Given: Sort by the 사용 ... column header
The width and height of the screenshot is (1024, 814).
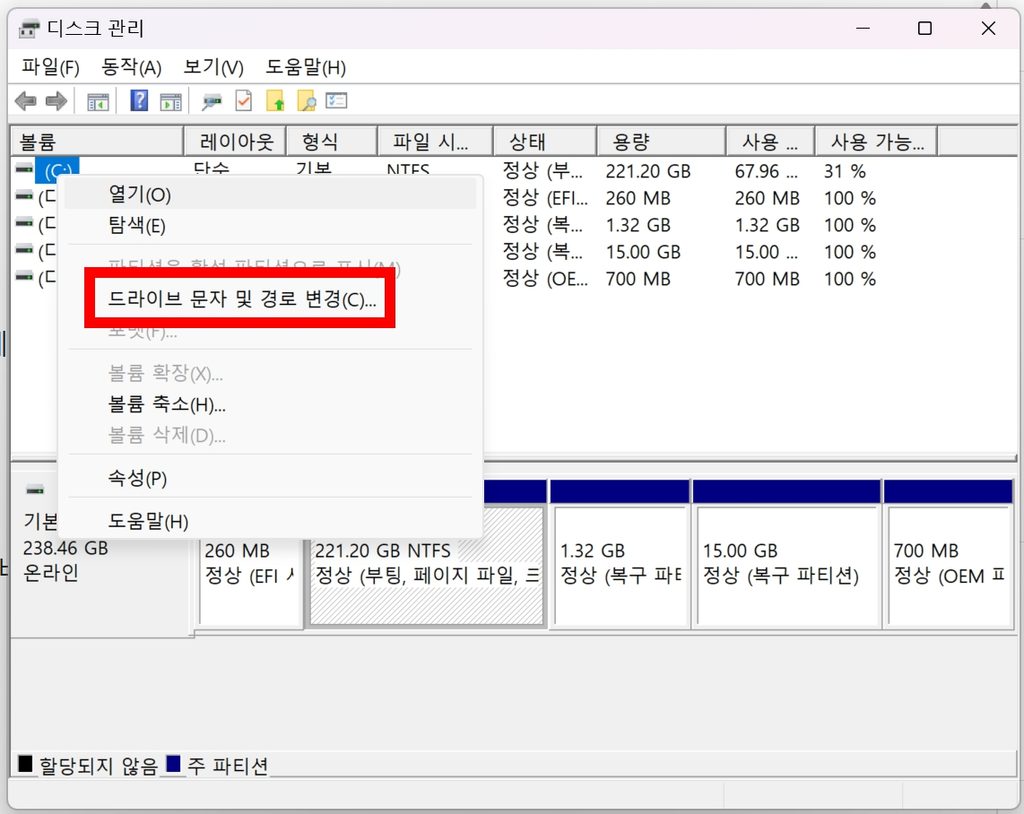Looking at the screenshot, I should tap(770, 141).
